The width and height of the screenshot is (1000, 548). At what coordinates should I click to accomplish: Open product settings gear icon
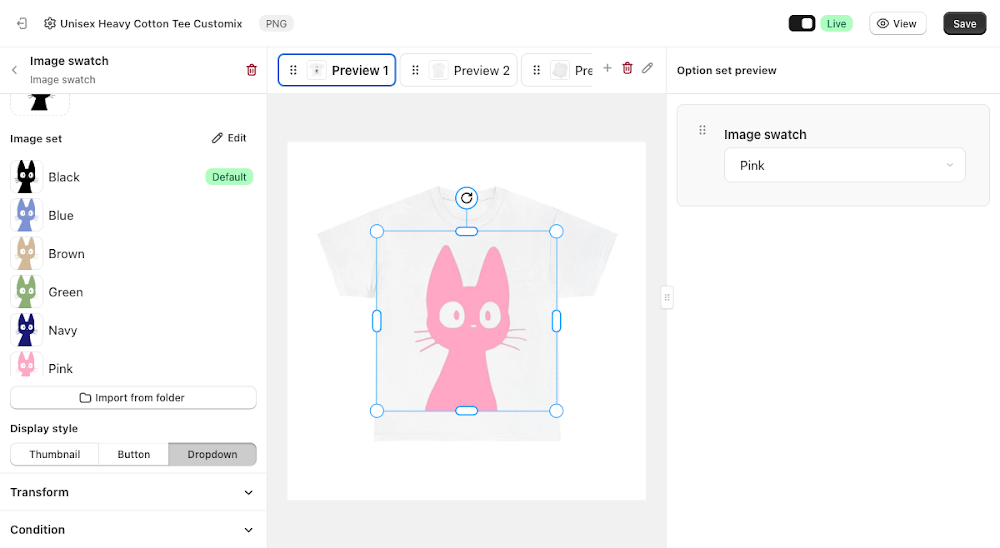(x=50, y=24)
